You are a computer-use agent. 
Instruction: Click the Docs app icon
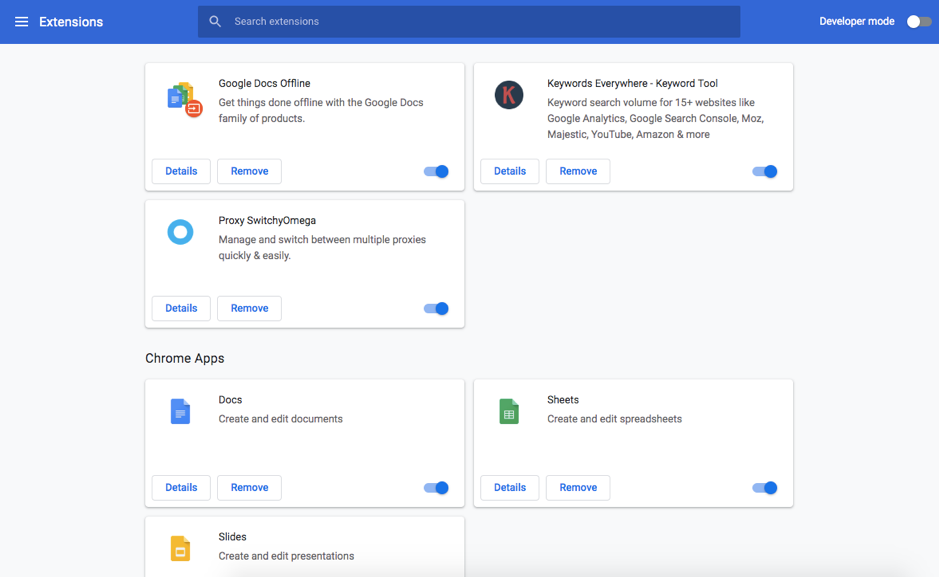[180, 411]
